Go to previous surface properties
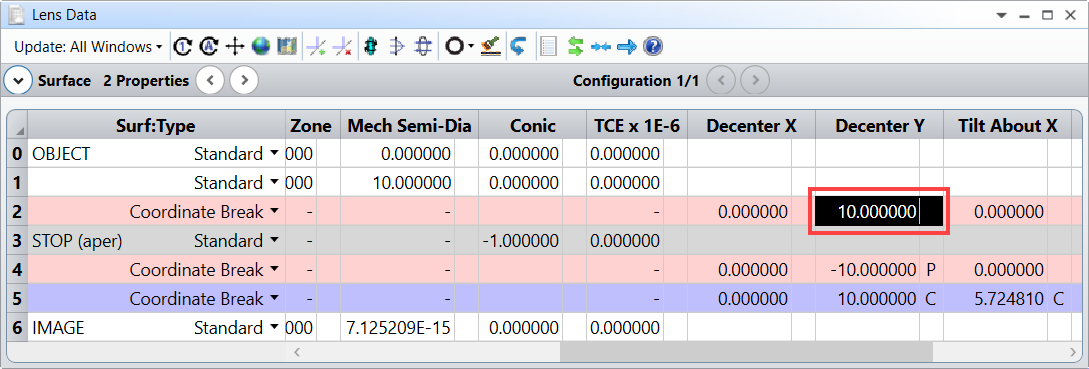Viewport: 1089px width, 369px height. pos(210,81)
